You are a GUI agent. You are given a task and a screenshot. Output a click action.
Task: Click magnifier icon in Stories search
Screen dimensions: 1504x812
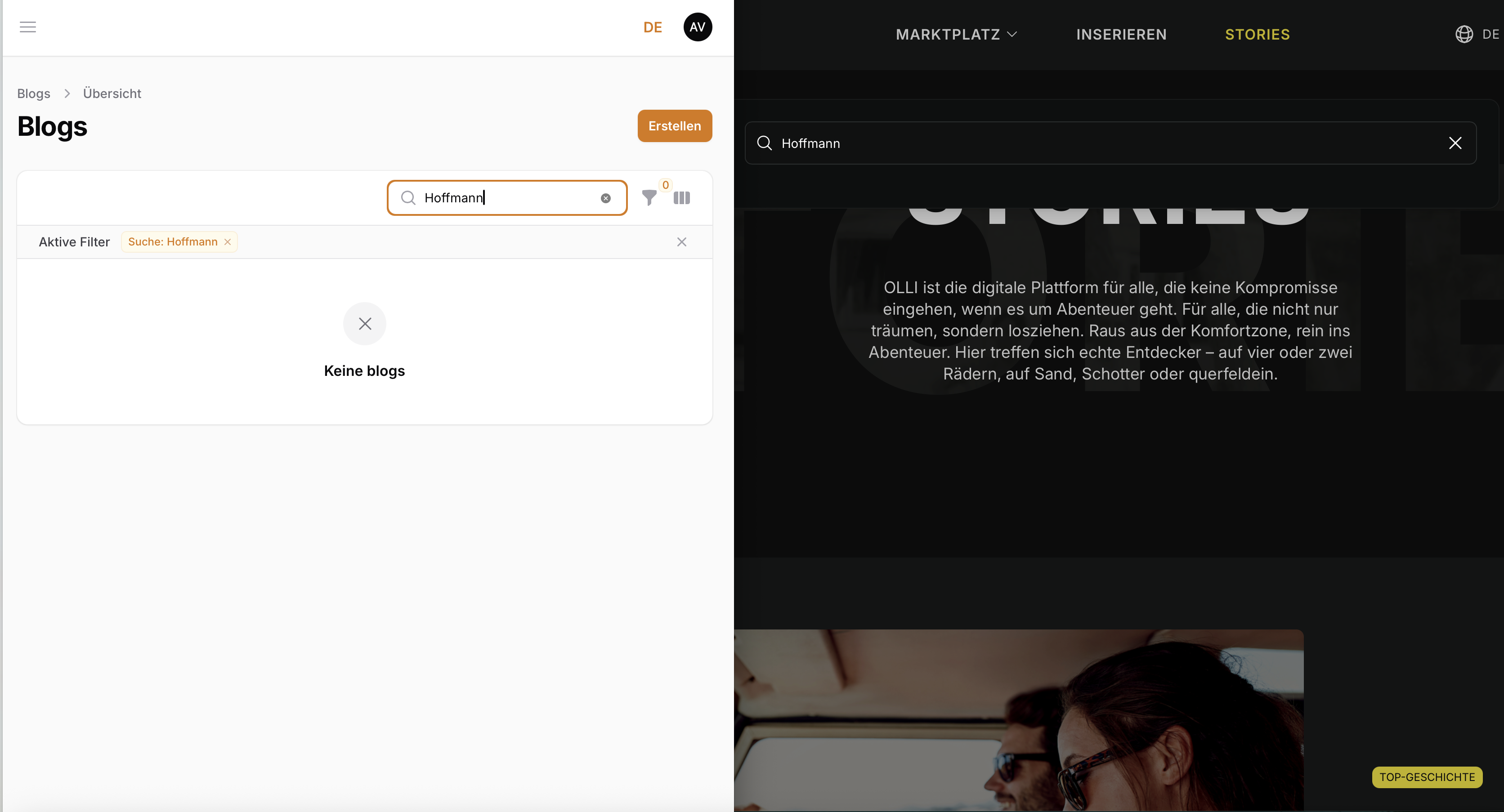(x=764, y=143)
